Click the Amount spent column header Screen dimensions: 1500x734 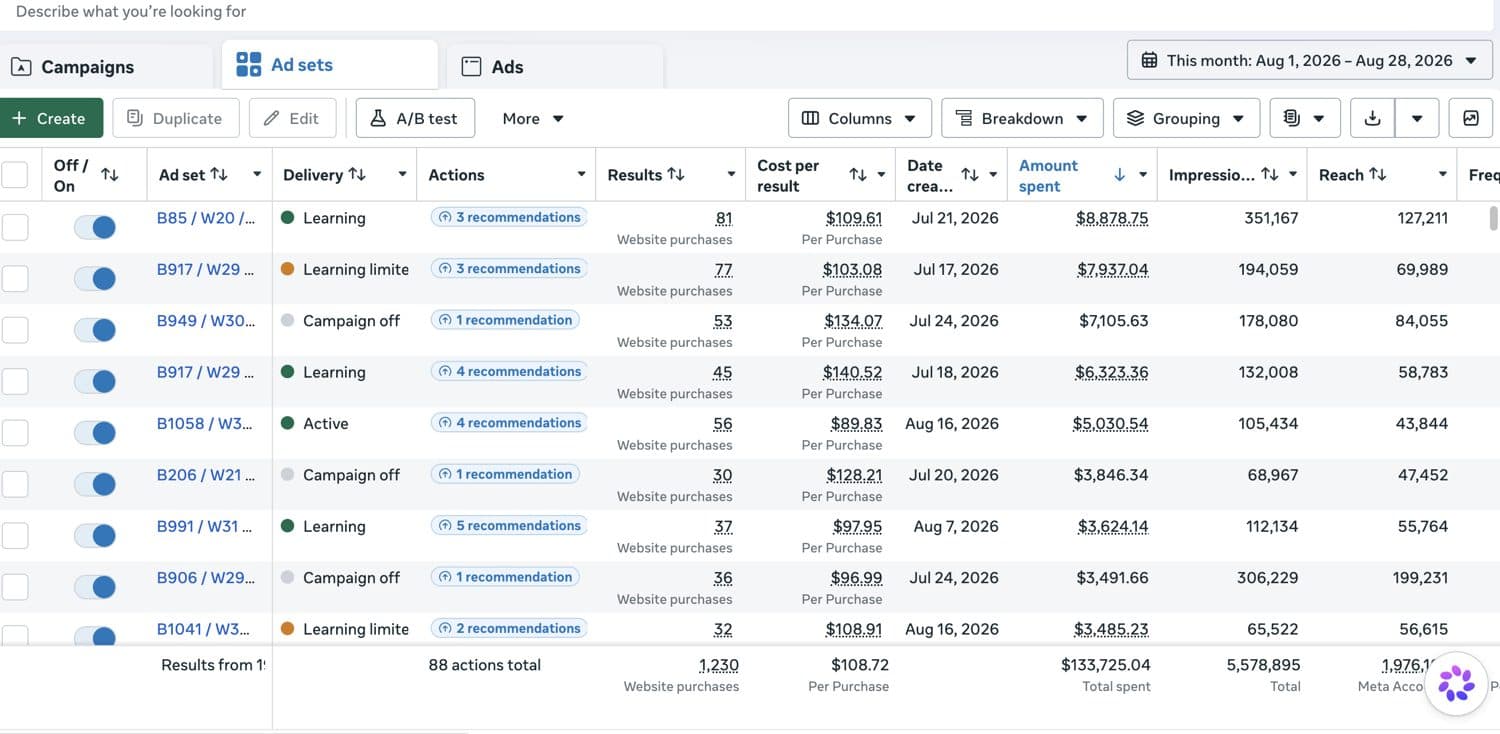click(x=1048, y=175)
